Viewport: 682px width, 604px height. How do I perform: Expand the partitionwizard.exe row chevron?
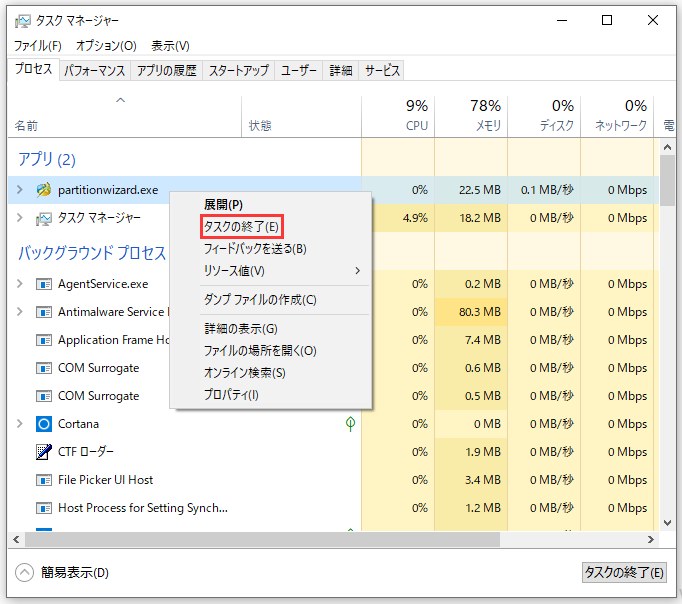point(20,190)
